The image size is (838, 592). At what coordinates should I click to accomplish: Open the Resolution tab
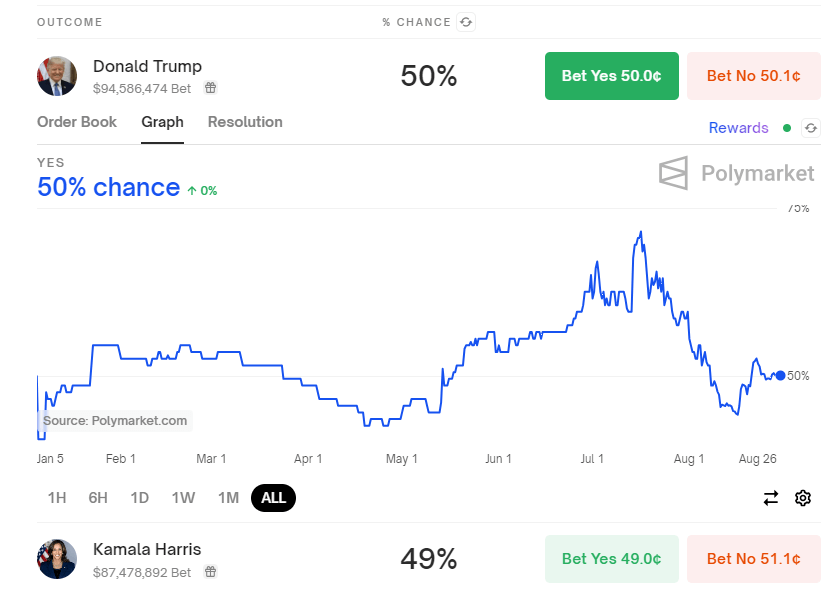[x=245, y=122]
